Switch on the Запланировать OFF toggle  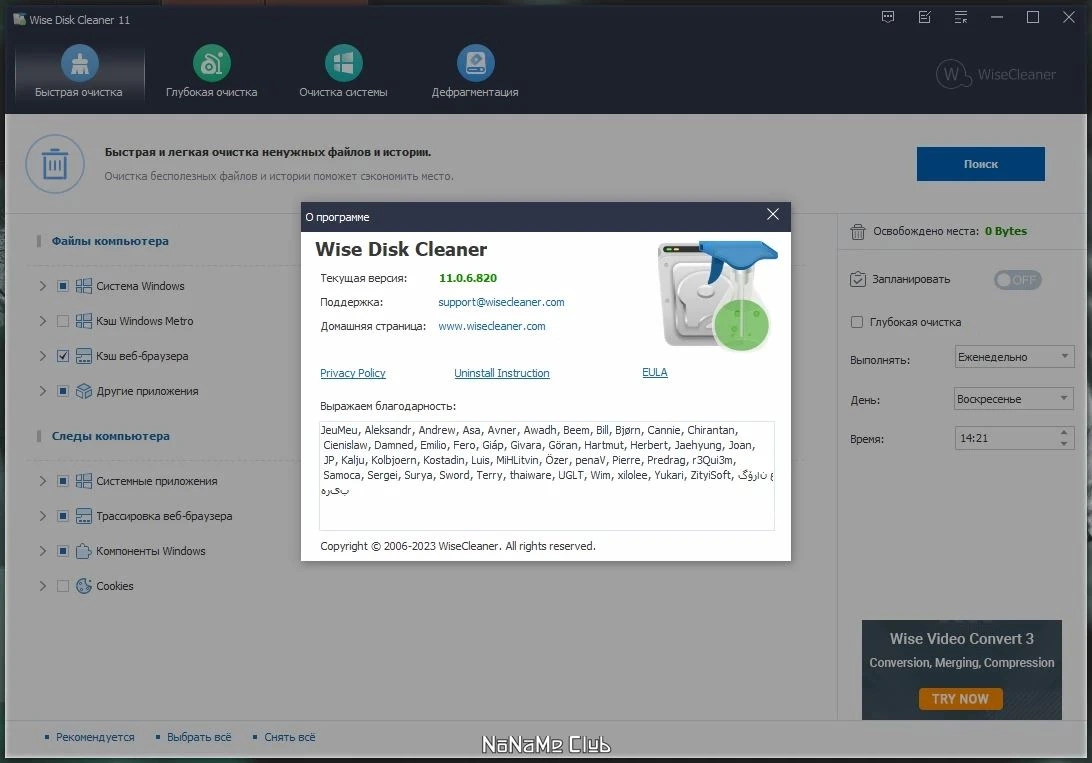pyautogui.click(x=1017, y=280)
